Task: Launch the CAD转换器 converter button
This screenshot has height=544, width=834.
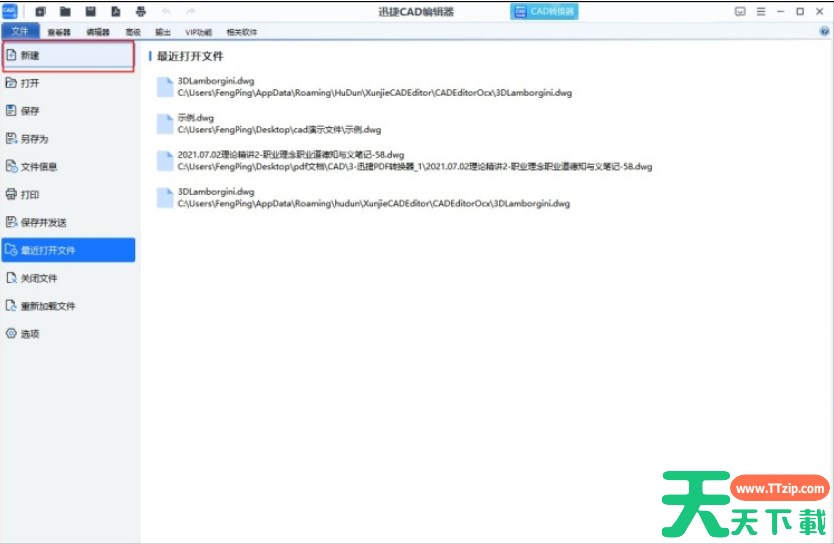Action: pos(544,11)
